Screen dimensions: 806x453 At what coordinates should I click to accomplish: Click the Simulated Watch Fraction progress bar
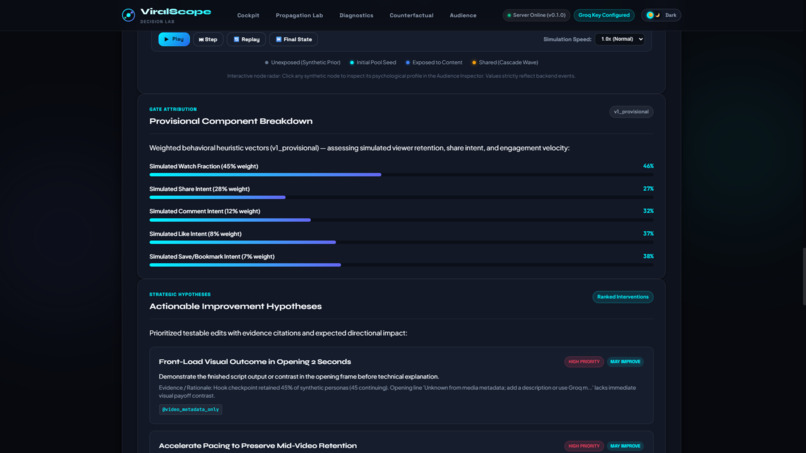pyautogui.click(x=401, y=175)
